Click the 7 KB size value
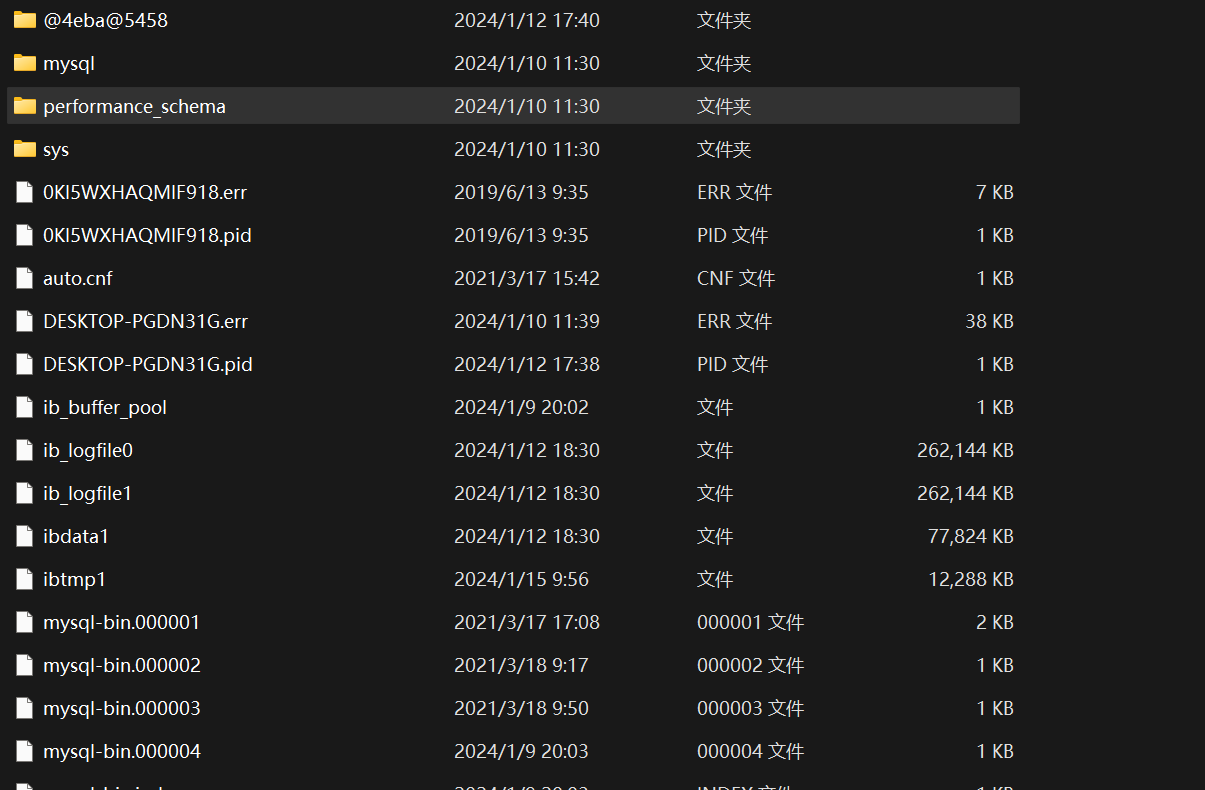 point(995,192)
